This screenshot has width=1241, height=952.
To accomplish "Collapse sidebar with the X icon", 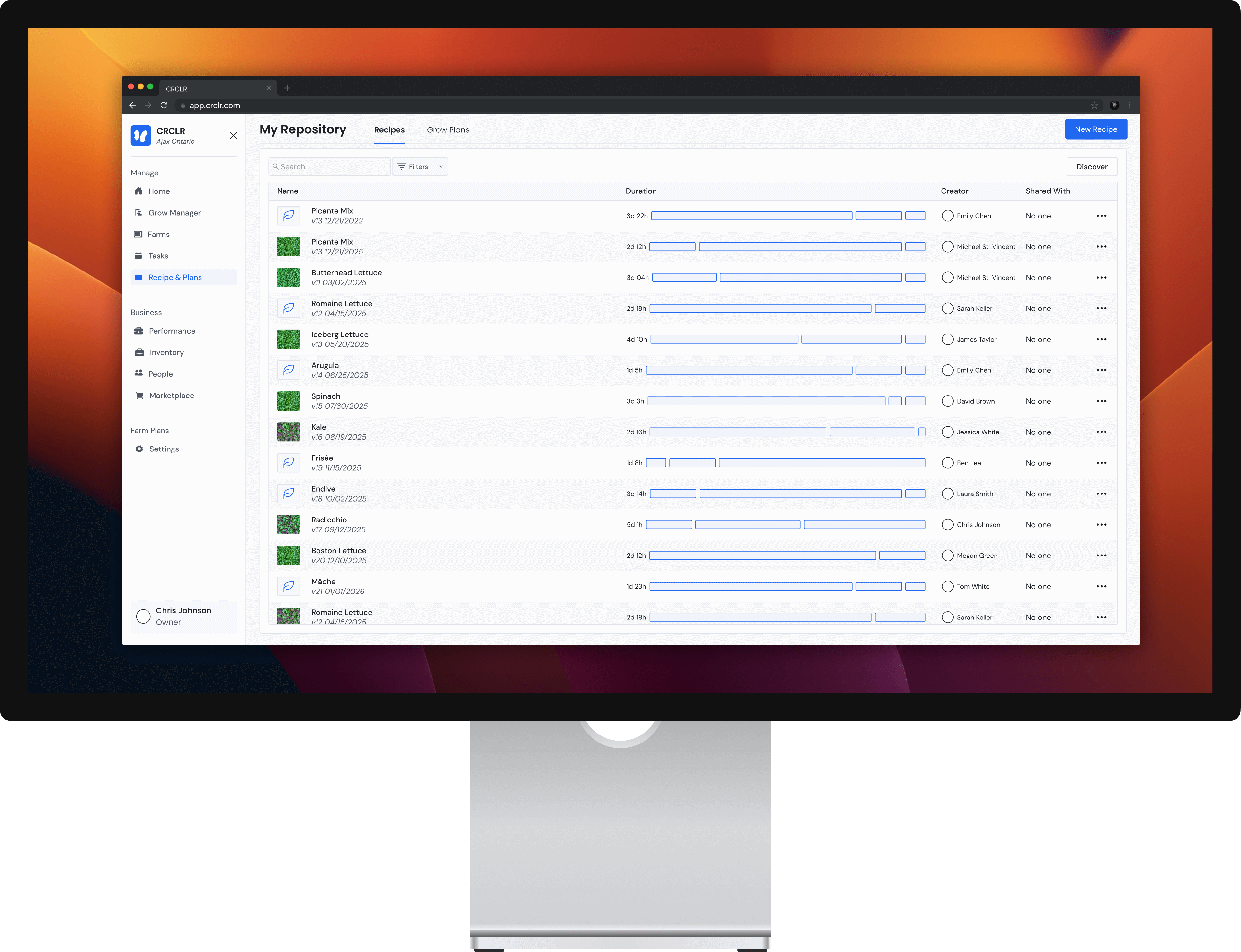I will (x=233, y=136).
